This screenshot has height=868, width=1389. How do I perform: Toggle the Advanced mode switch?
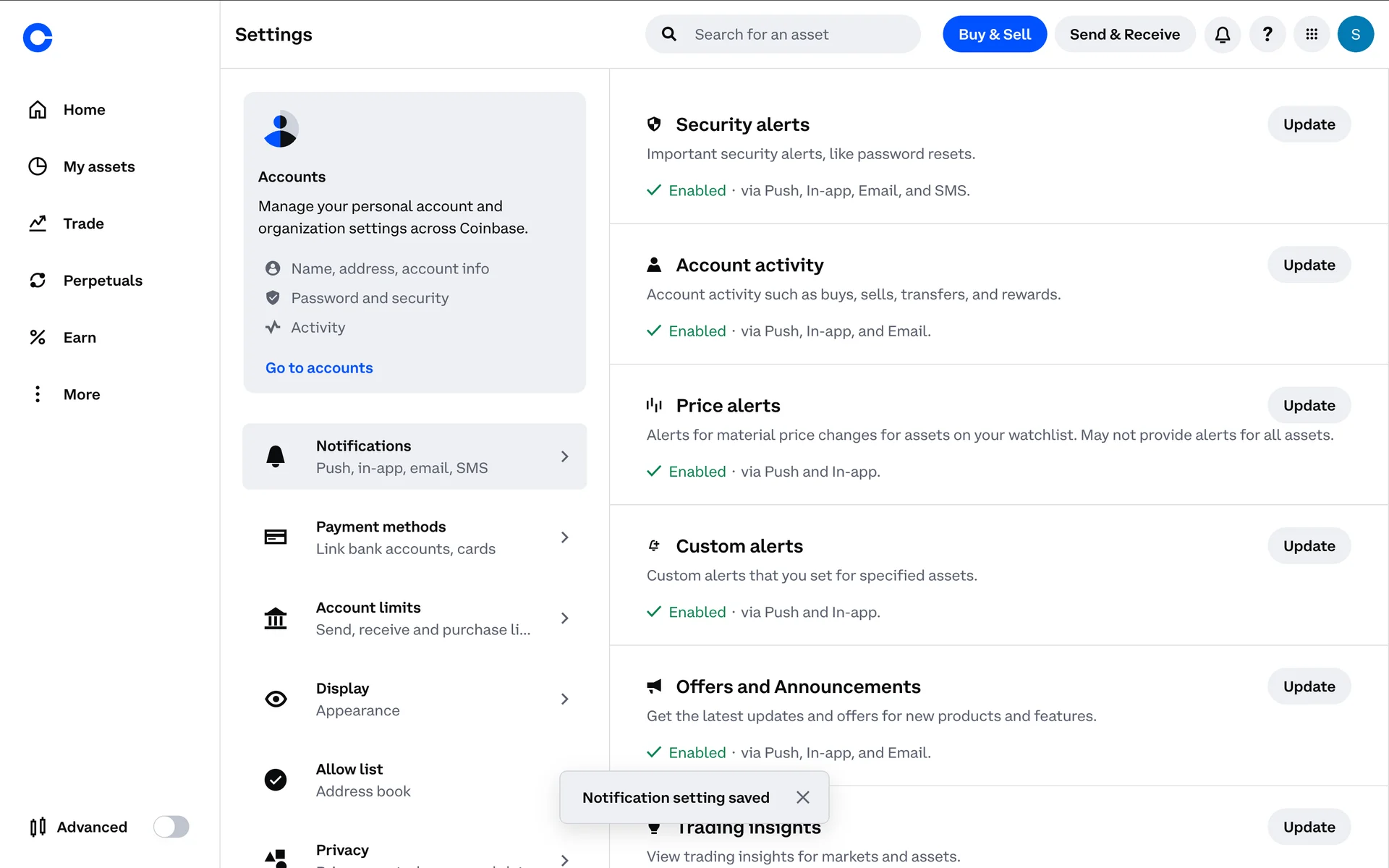click(x=171, y=827)
